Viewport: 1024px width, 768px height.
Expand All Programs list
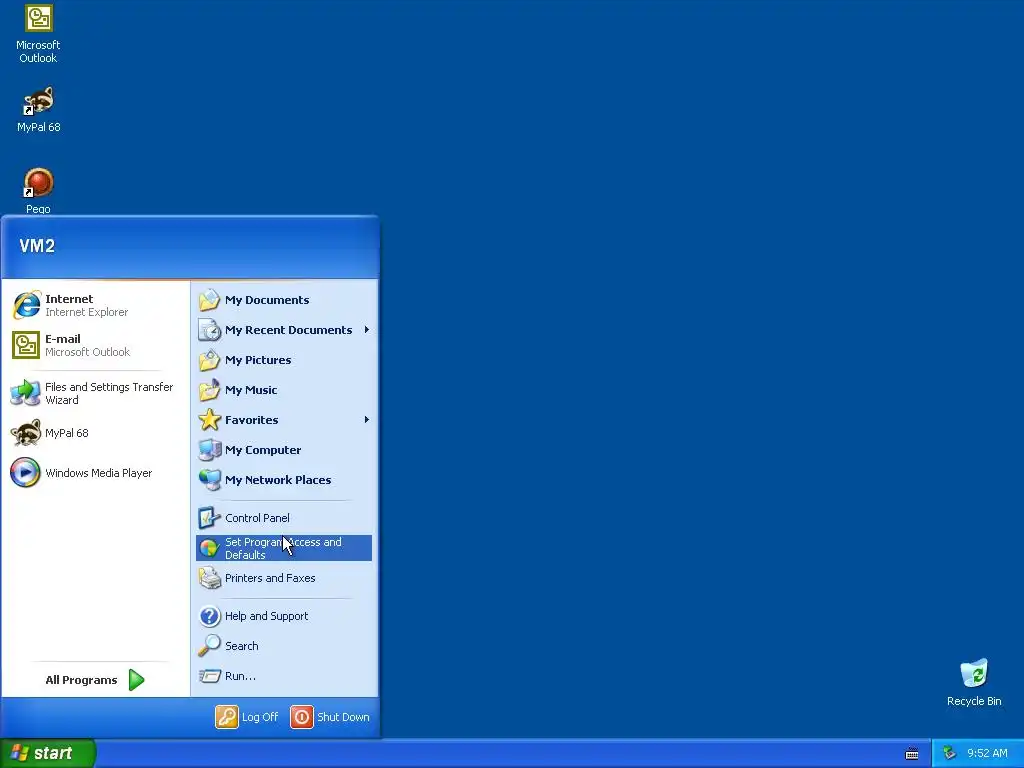(x=95, y=680)
